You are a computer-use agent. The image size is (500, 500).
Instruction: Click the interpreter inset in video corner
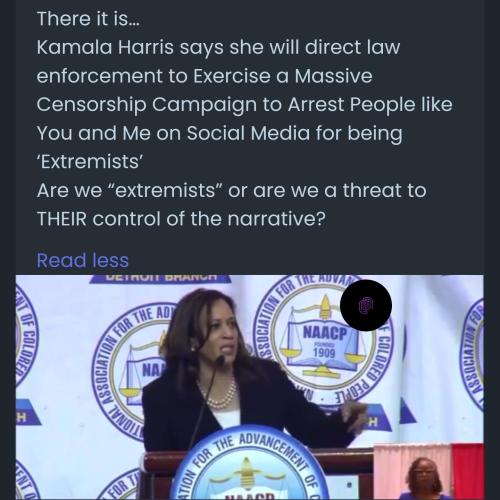(428, 471)
